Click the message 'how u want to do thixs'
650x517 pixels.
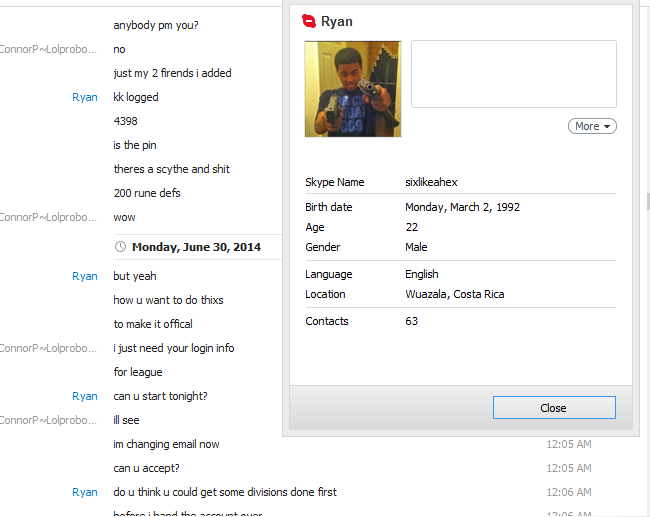(x=168, y=300)
